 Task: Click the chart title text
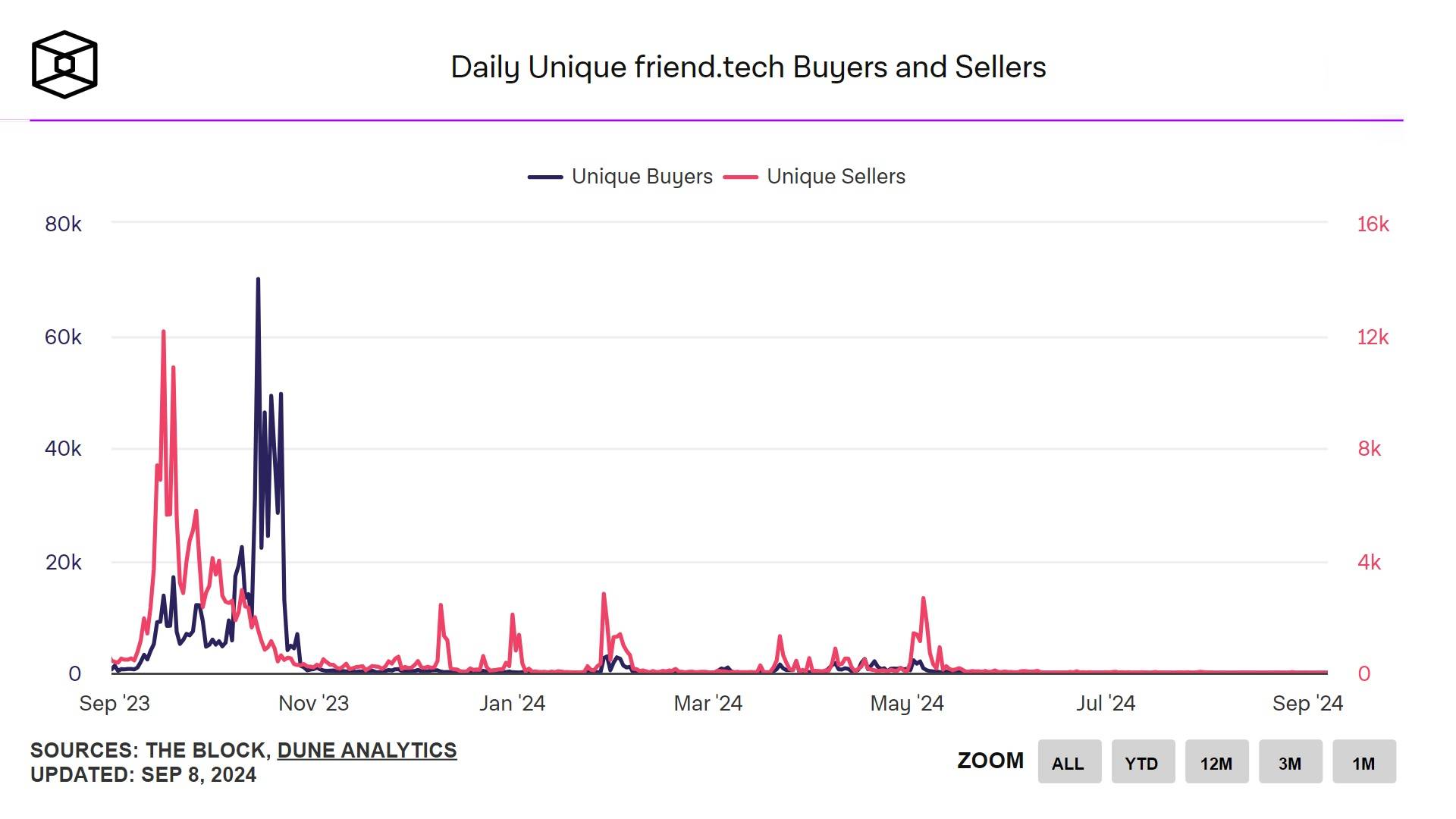[748, 67]
